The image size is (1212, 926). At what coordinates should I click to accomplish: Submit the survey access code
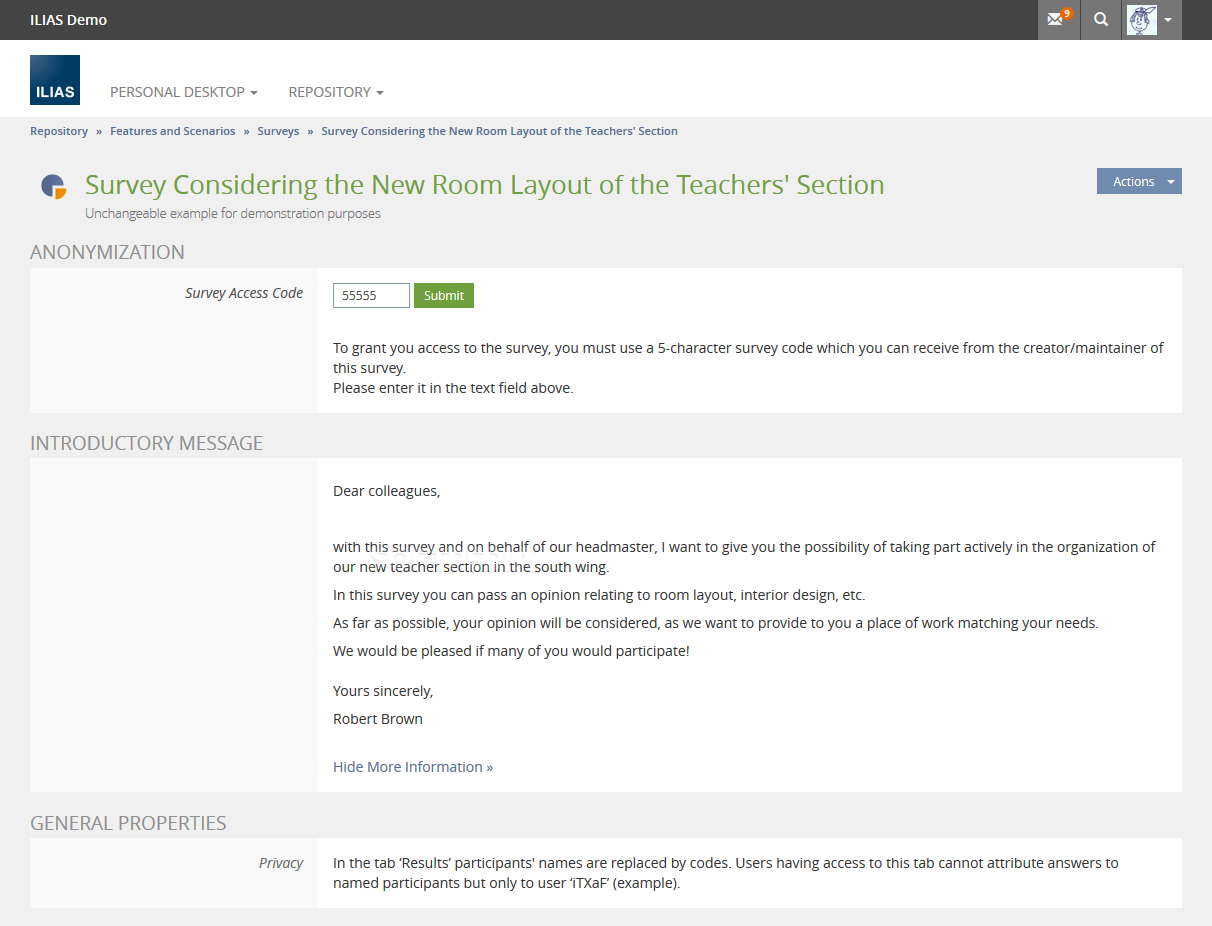click(444, 295)
